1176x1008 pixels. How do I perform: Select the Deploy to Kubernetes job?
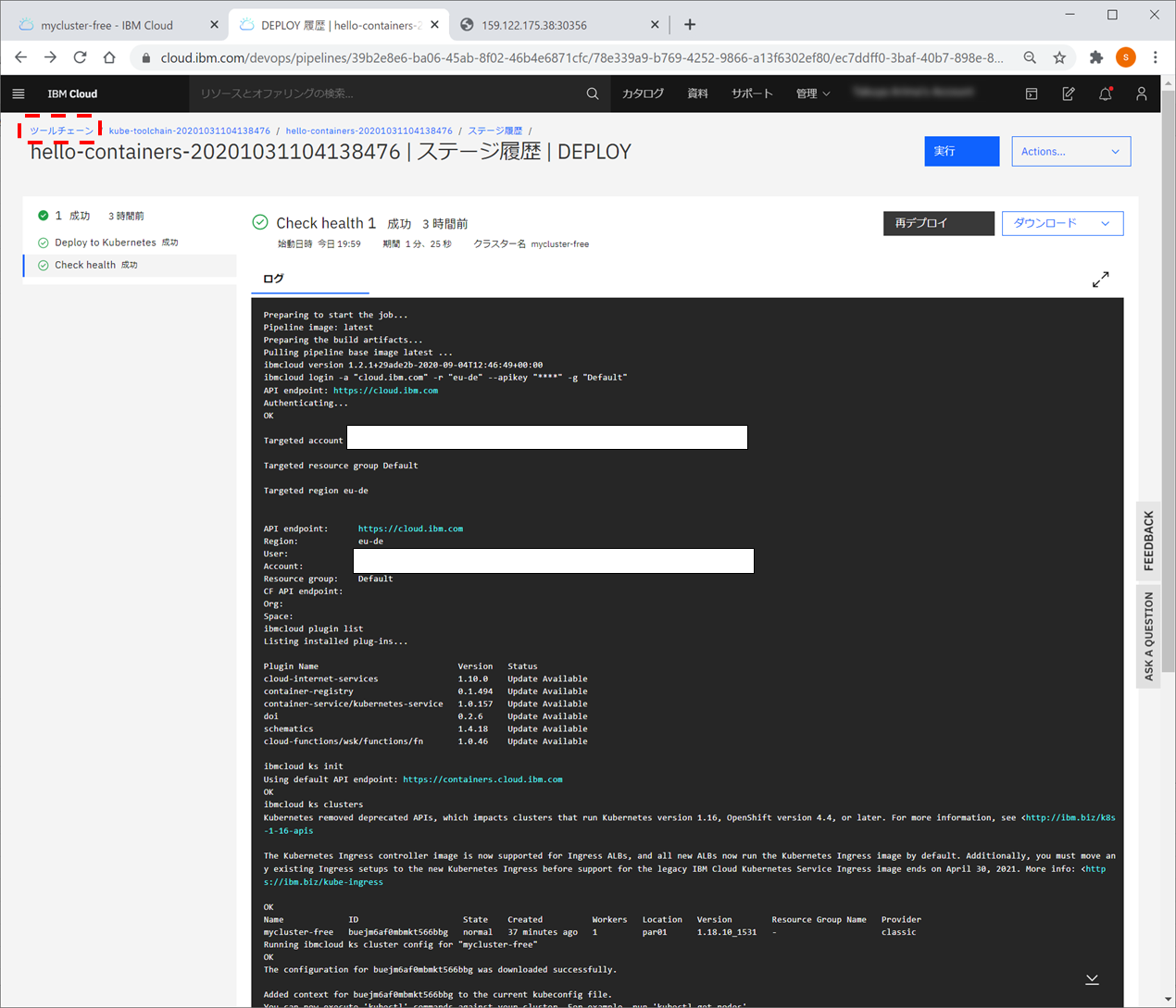pyautogui.click(x=130, y=243)
